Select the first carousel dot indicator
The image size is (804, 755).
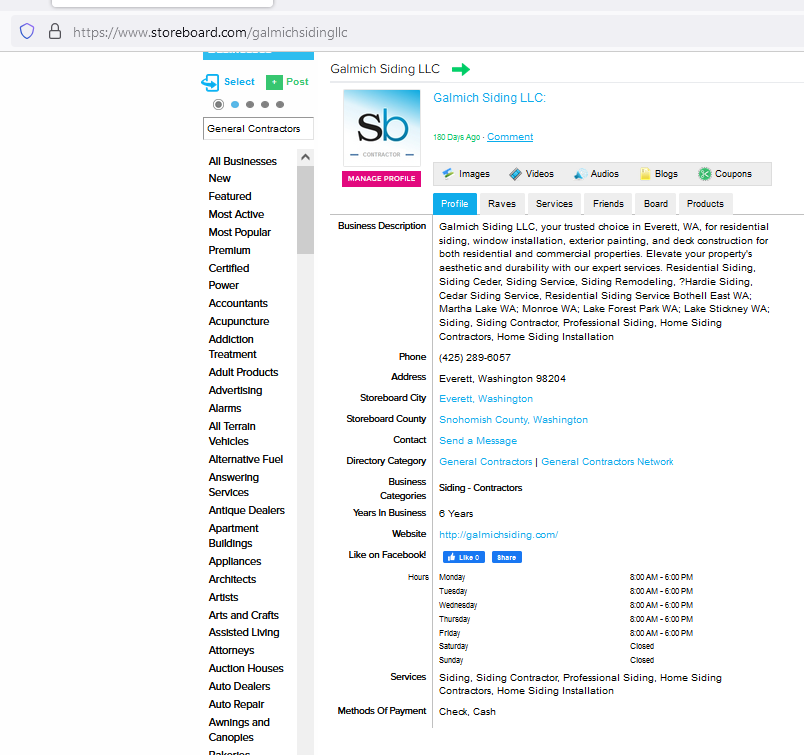click(218, 105)
